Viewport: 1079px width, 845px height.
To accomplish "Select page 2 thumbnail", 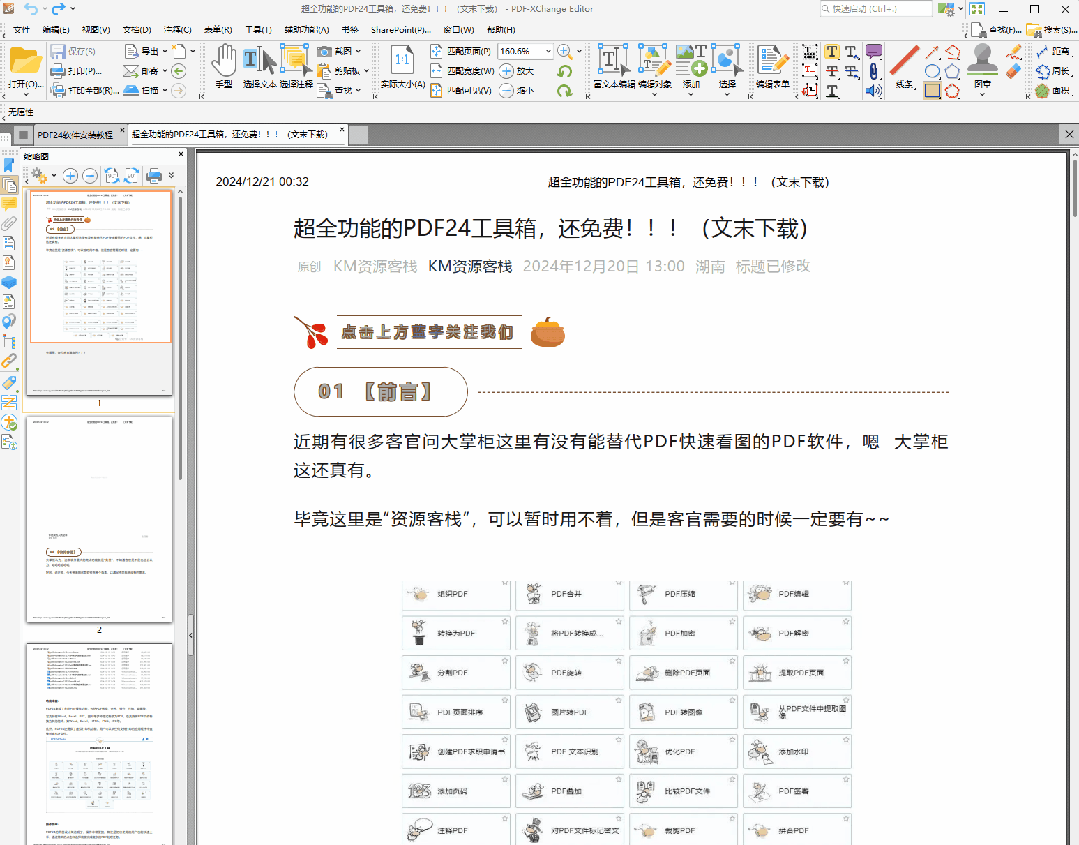I will 99,520.
